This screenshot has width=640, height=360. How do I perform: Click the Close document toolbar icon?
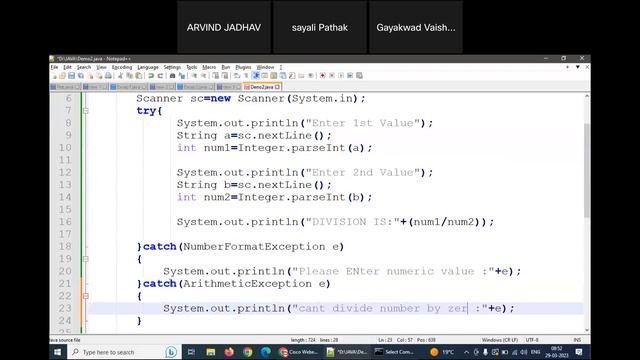click(90, 76)
